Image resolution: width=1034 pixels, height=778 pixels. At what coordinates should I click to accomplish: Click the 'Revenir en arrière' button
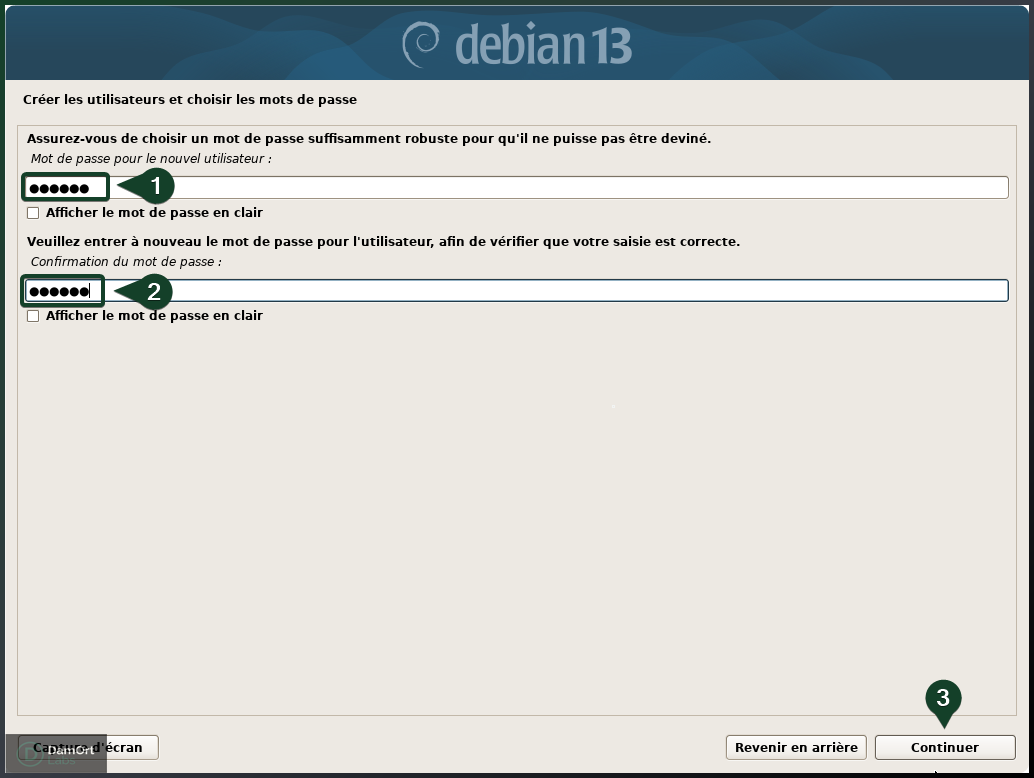(795, 747)
